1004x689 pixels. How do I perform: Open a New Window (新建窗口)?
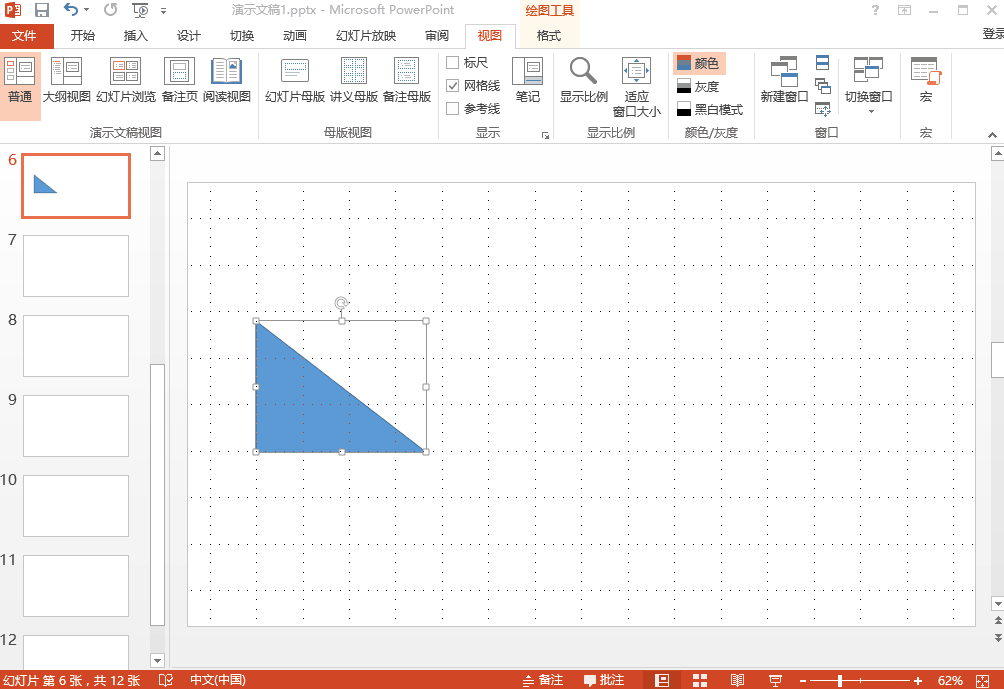tap(784, 80)
